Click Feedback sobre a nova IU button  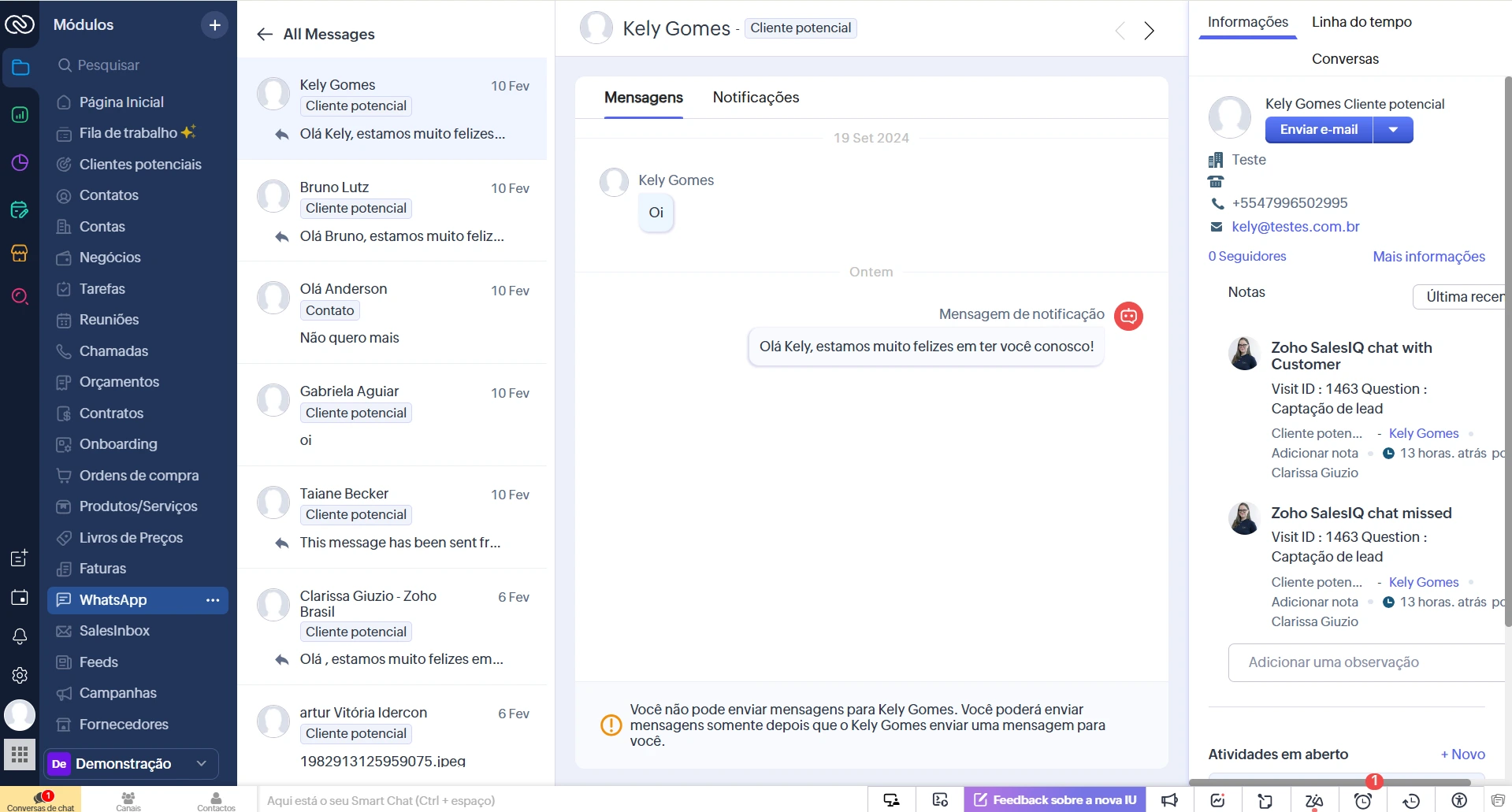[x=1055, y=800]
